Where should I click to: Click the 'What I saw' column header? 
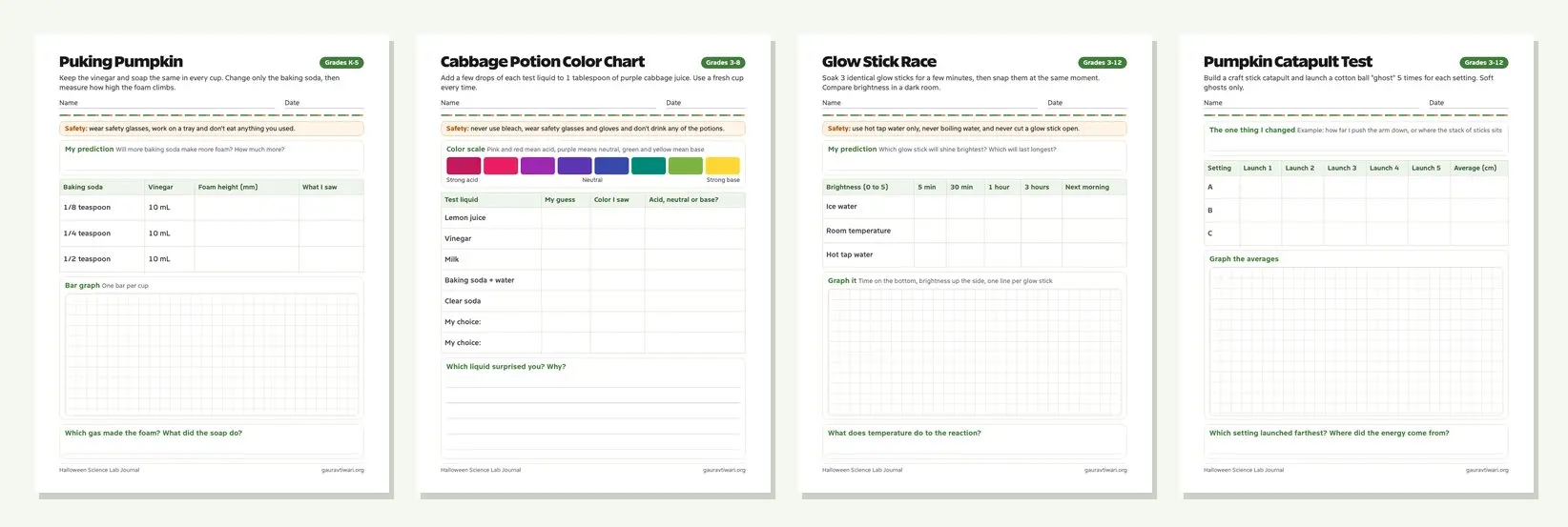click(320, 188)
